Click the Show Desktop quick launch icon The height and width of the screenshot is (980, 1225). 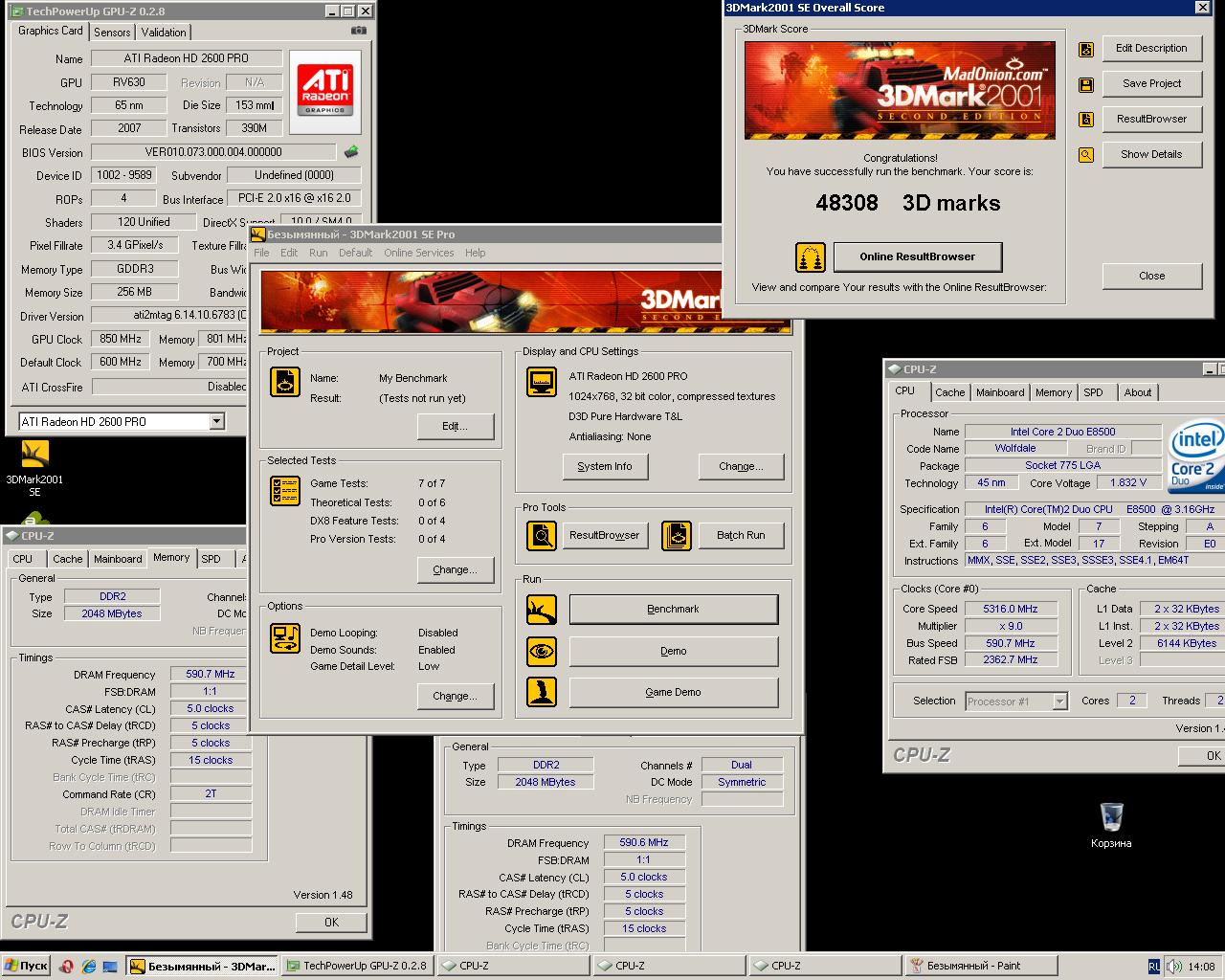point(110,967)
